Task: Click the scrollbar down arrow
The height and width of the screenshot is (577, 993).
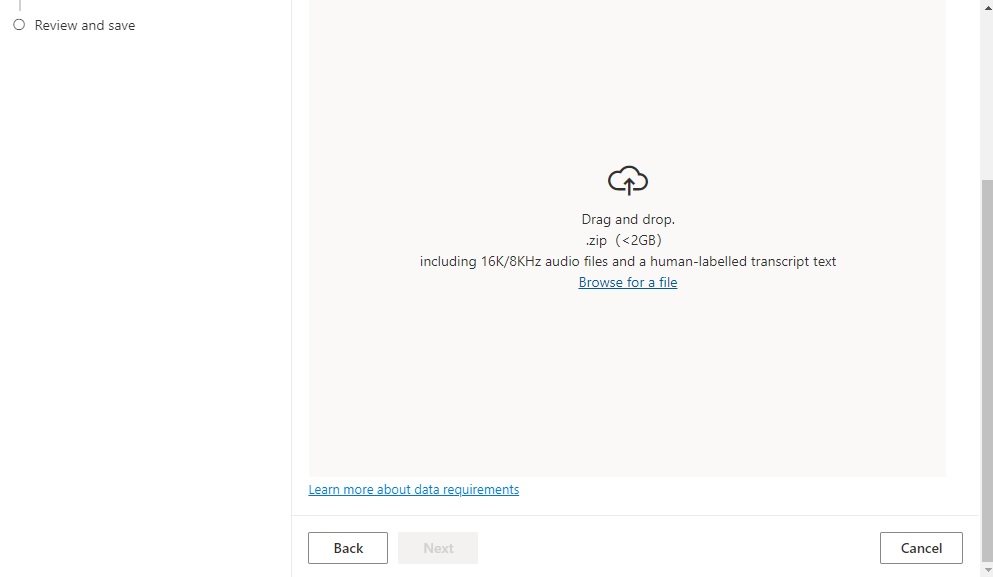Action: pyautogui.click(x=986, y=570)
